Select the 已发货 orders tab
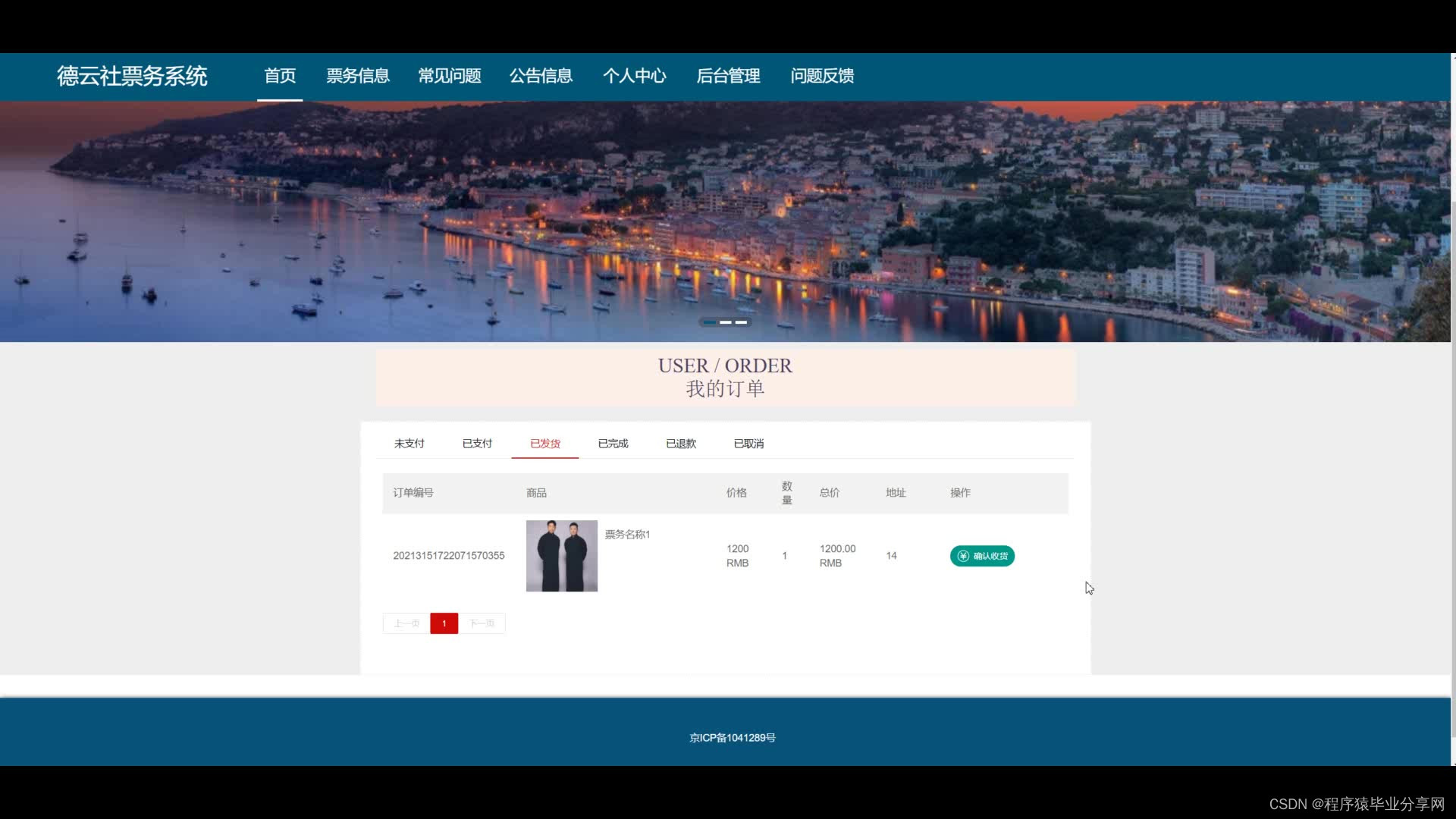1456x819 pixels. click(x=544, y=444)
